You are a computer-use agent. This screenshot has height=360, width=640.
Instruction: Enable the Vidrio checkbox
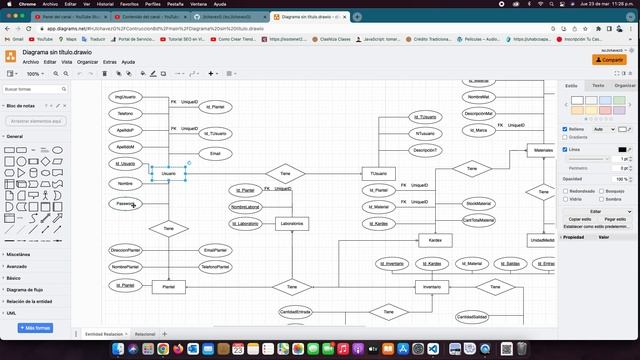coord(565,199)
